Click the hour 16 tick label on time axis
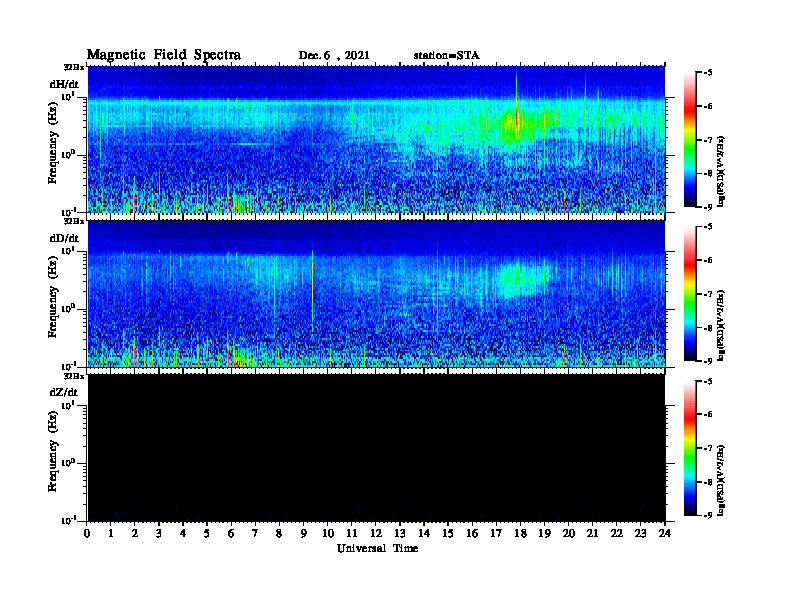Viewport: 792px width, 612px height. point(472,533)
